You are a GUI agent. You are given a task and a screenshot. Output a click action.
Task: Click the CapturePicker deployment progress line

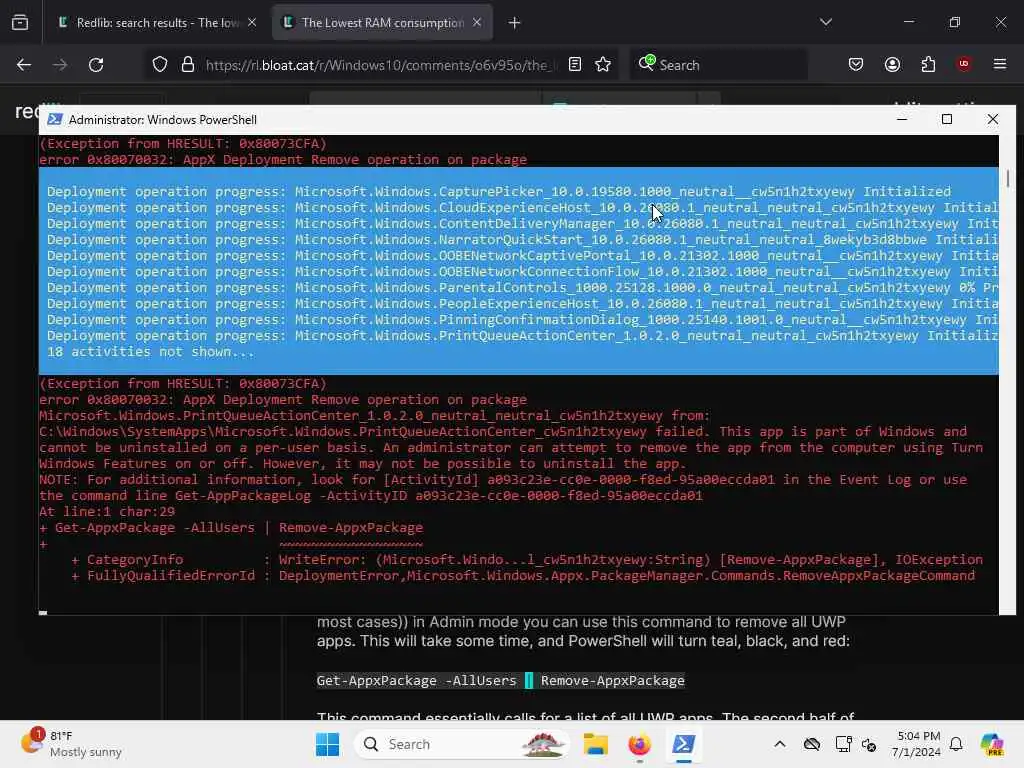[499, 191]
